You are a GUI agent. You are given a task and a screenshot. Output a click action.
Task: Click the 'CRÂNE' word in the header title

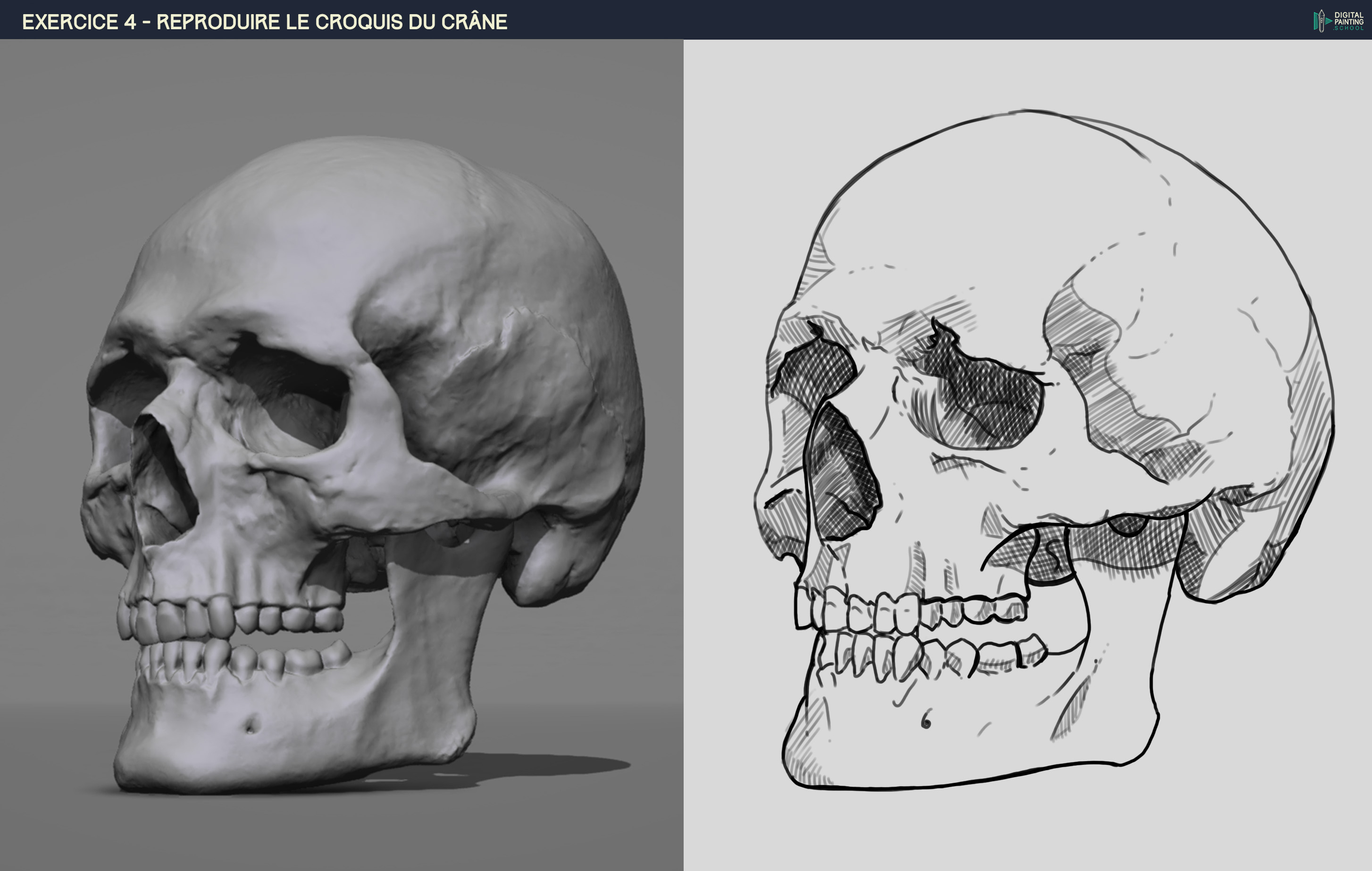(474, 22)
